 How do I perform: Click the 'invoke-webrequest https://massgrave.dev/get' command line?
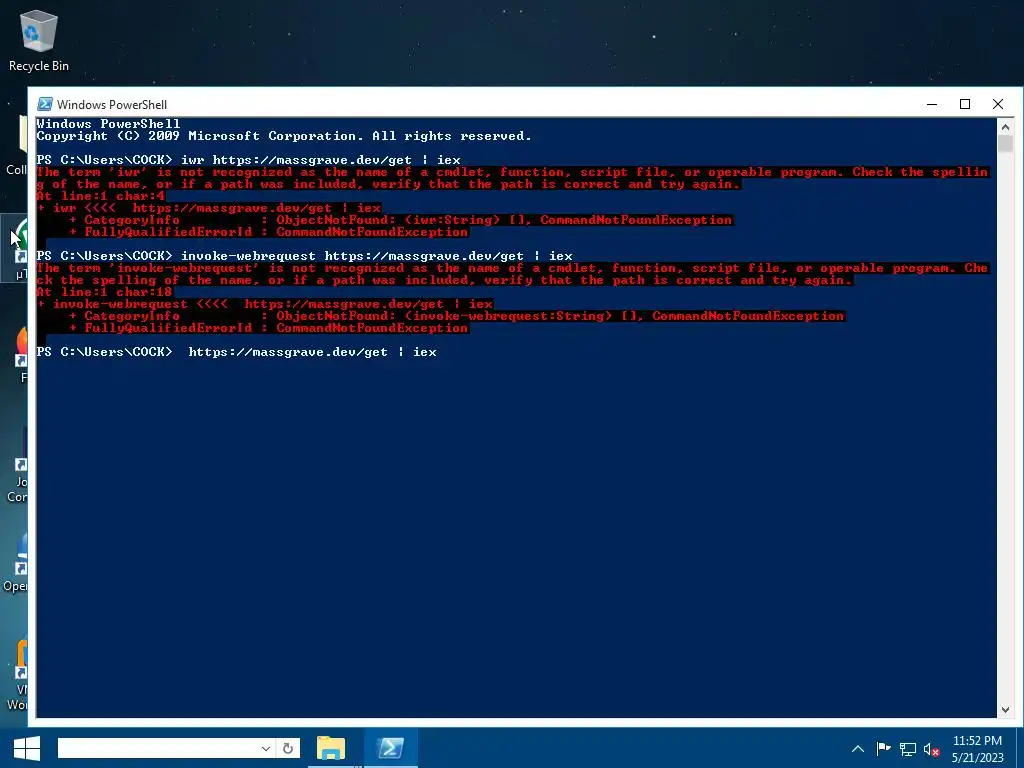(x=304, y=256)
